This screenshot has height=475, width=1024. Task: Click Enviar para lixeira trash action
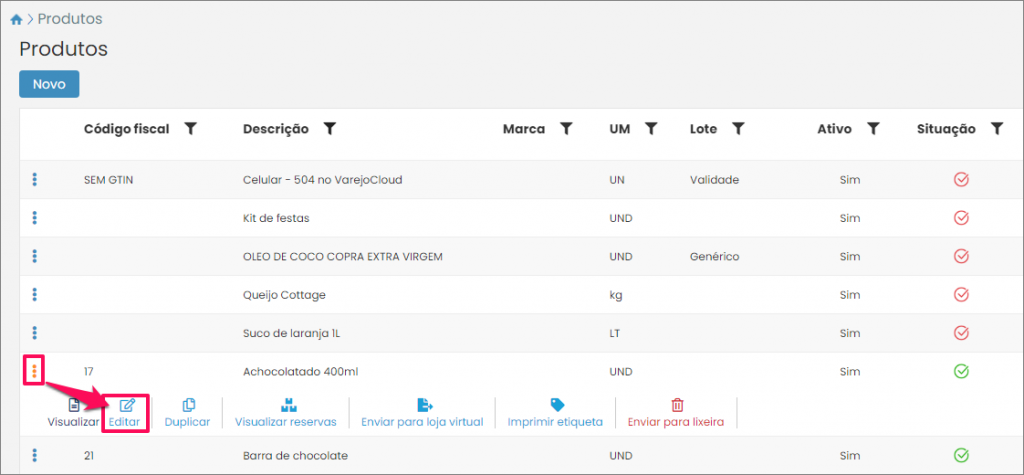click(676, 412)
